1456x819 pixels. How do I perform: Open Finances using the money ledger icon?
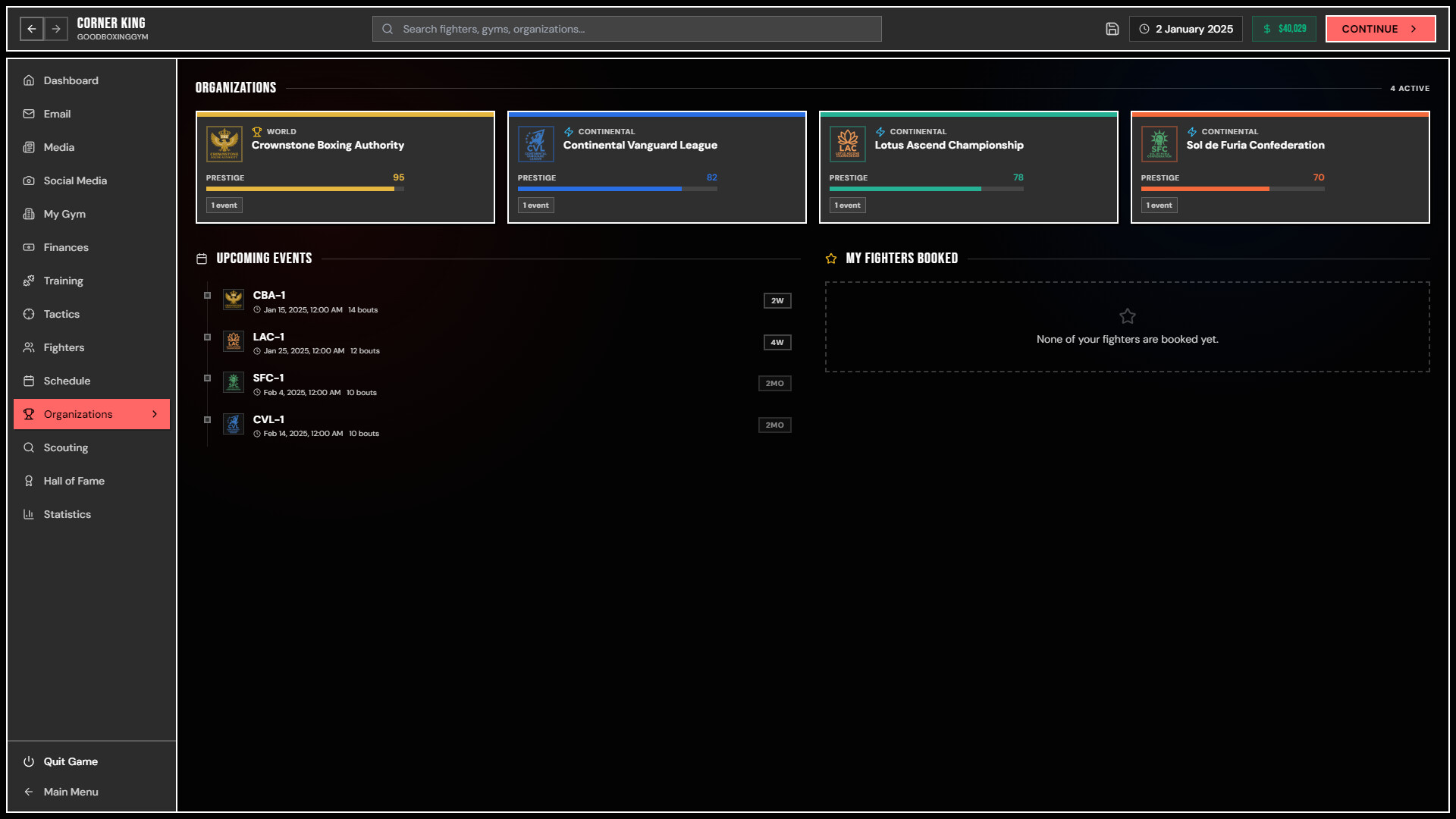coord(28,247)
